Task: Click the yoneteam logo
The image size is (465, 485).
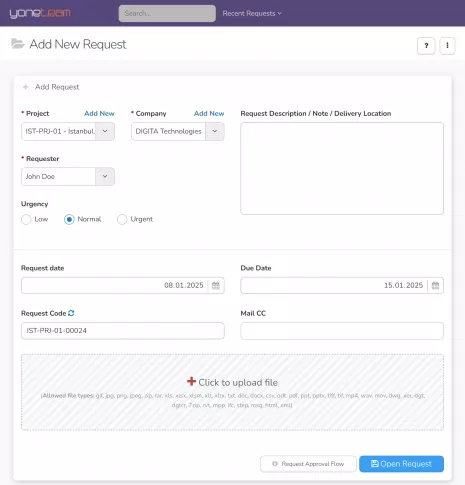Action: pyautogui.click(x=40, y=13)
